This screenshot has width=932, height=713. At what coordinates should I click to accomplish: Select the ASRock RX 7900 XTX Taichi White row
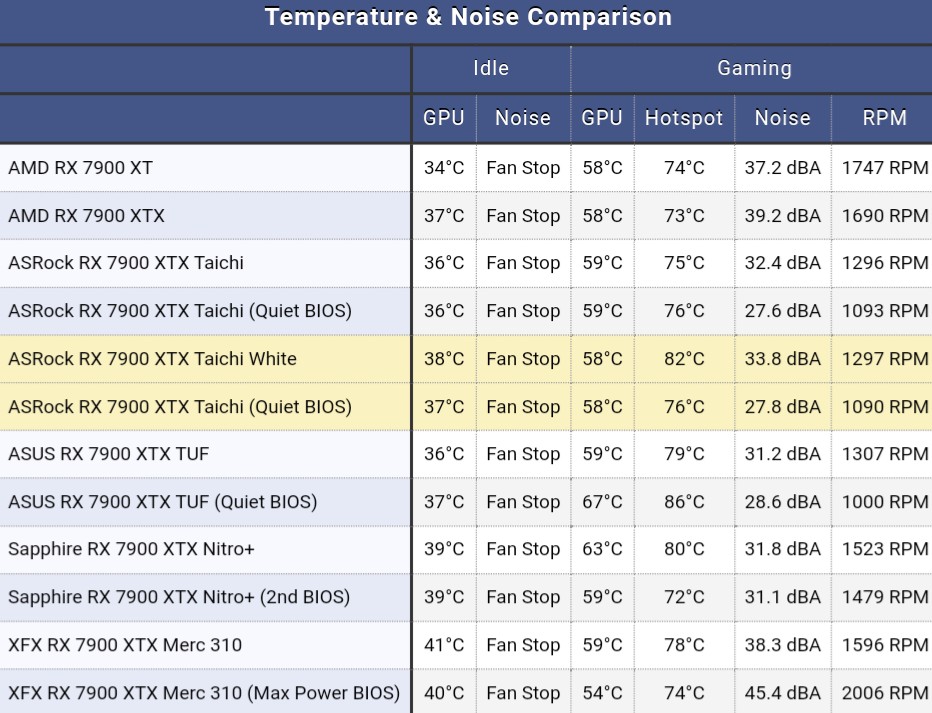pos(153,359)
